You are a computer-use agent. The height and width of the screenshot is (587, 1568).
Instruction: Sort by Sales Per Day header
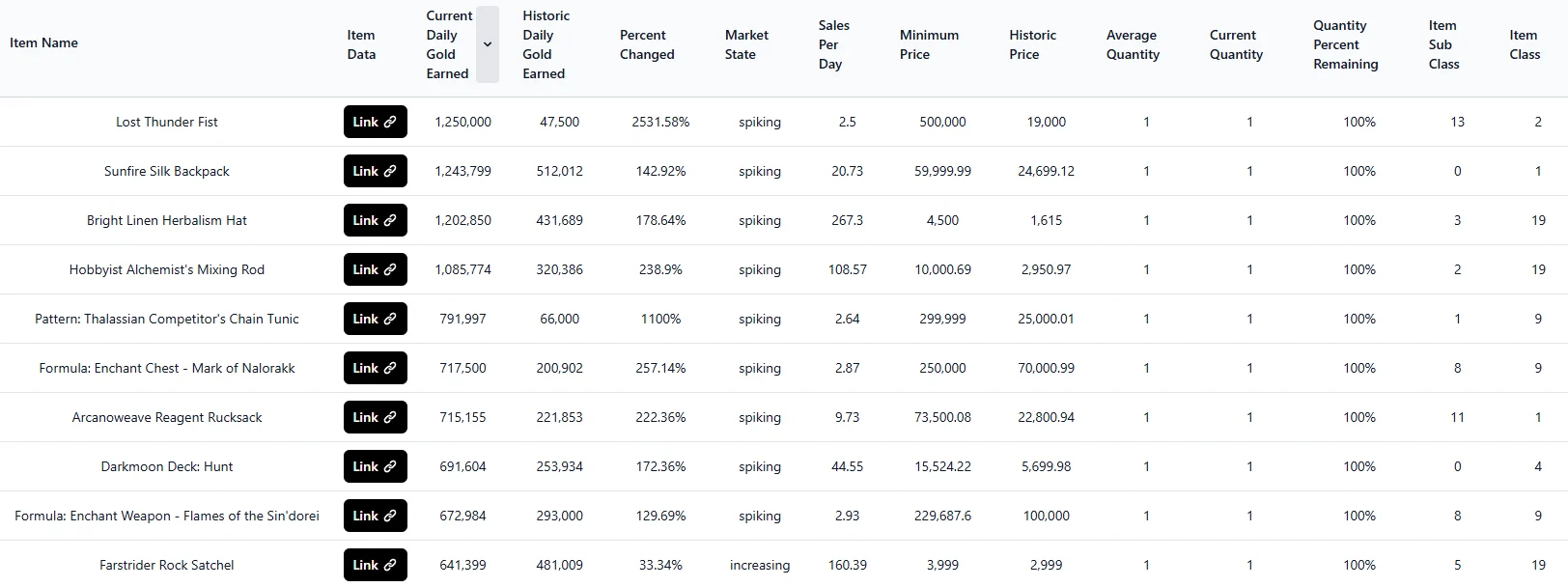tap(833, 44)
